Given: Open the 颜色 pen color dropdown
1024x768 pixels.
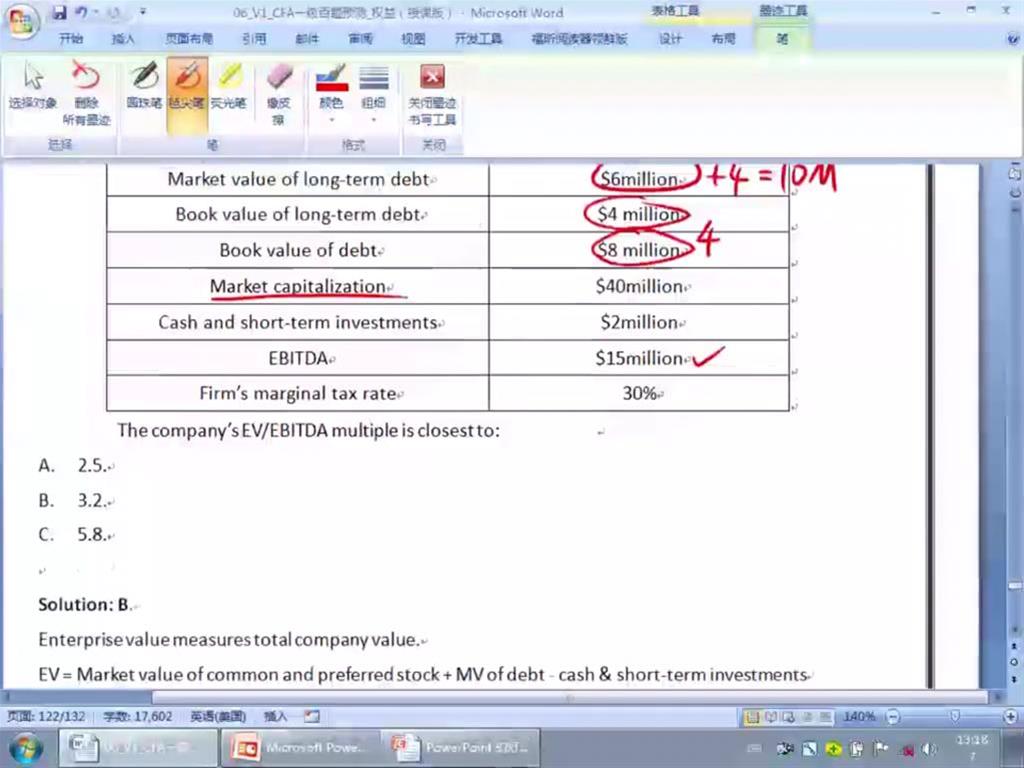Looking at the screenshot, I should pyautogui.click(x=331, y=93).
